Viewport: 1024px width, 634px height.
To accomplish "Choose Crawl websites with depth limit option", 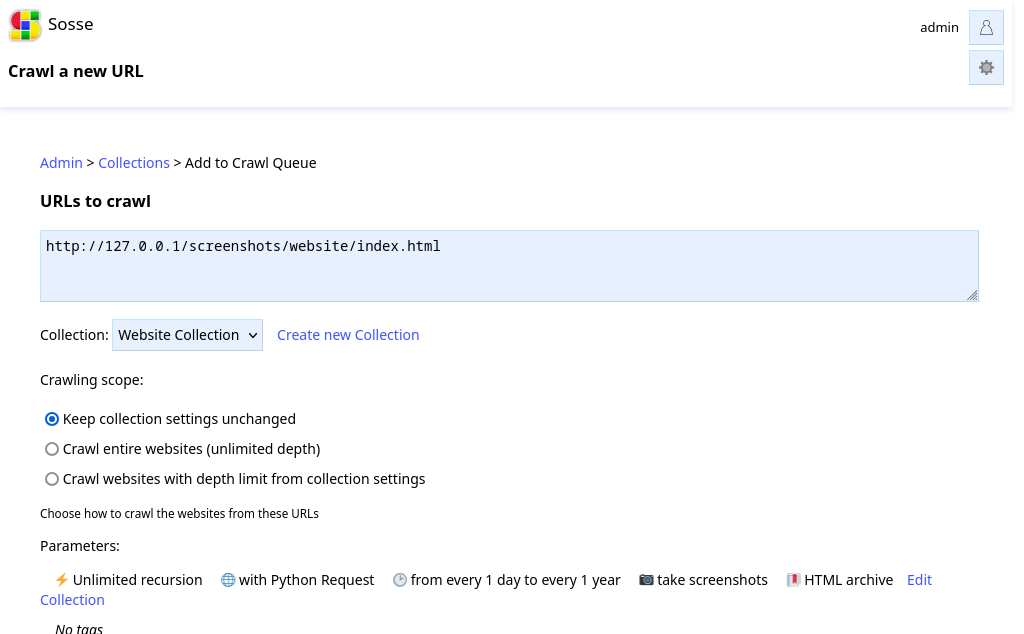I will (x=52, y=479).
